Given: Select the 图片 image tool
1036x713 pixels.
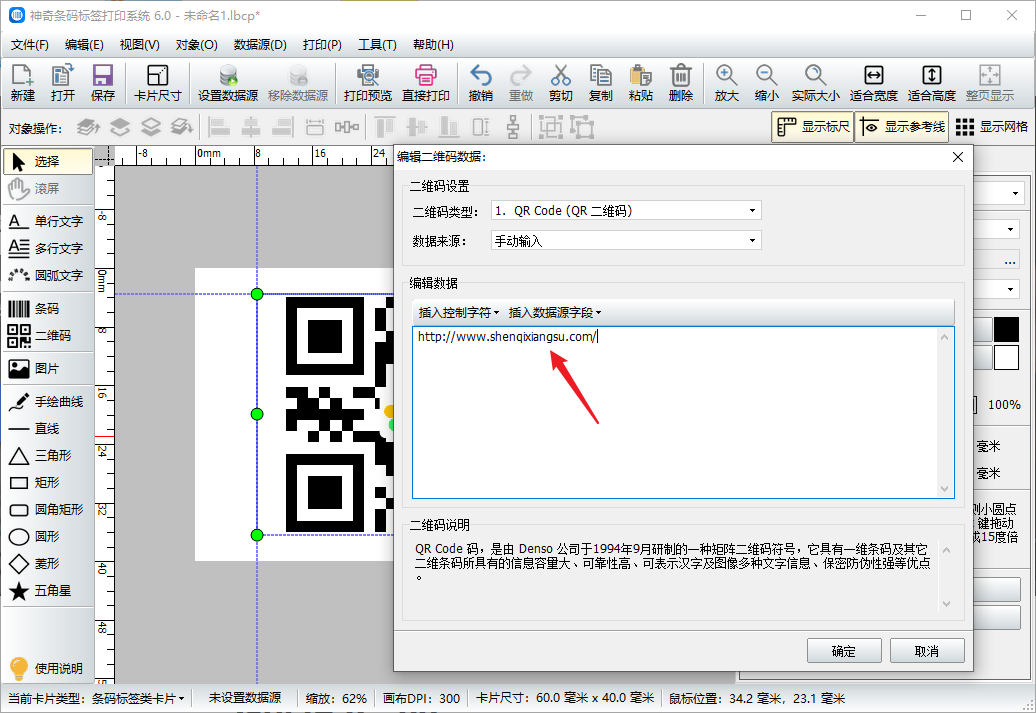Looking at the screenshot, I should pos(47,369).
